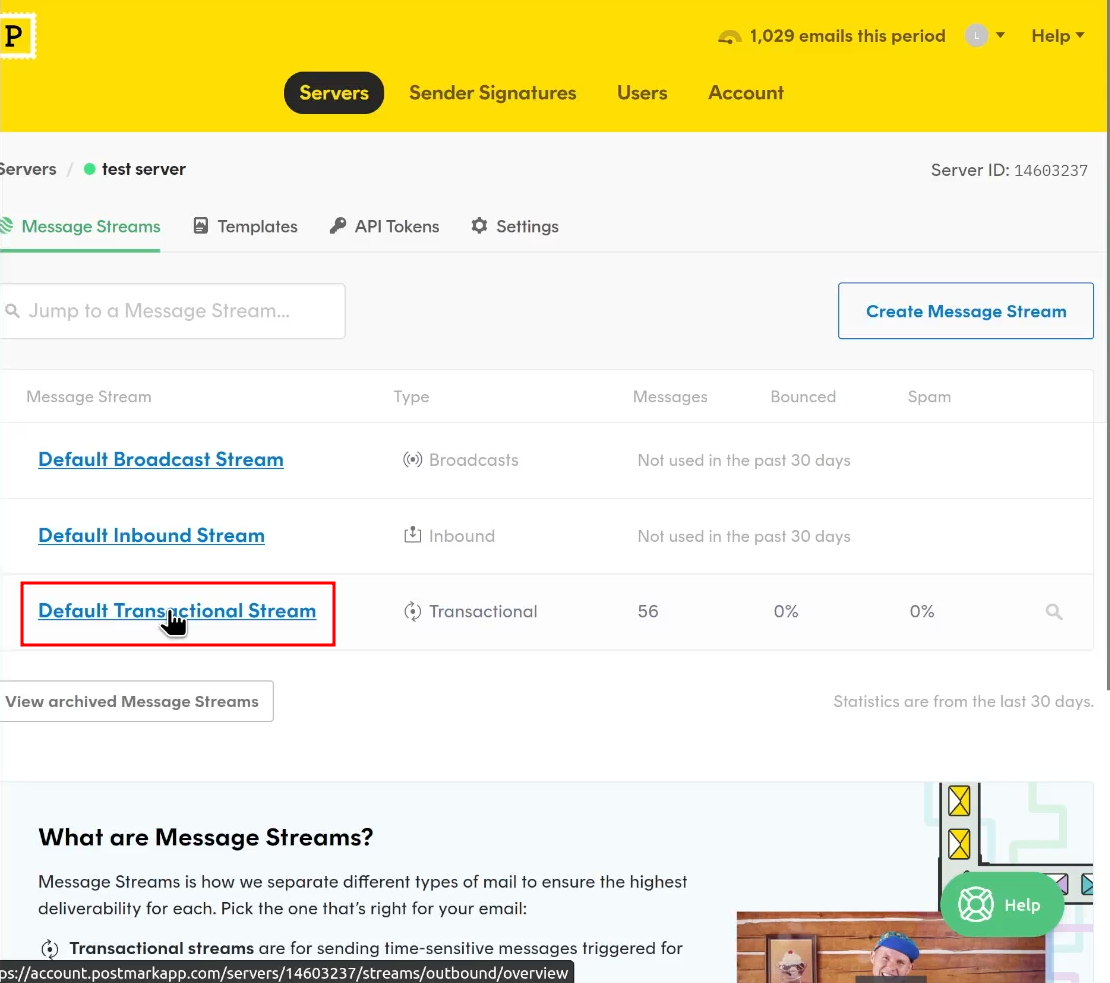Click the email usage gauge icon
Image resolution: width=1110 pixels, height=983 pixels.
tap(730, 36)
